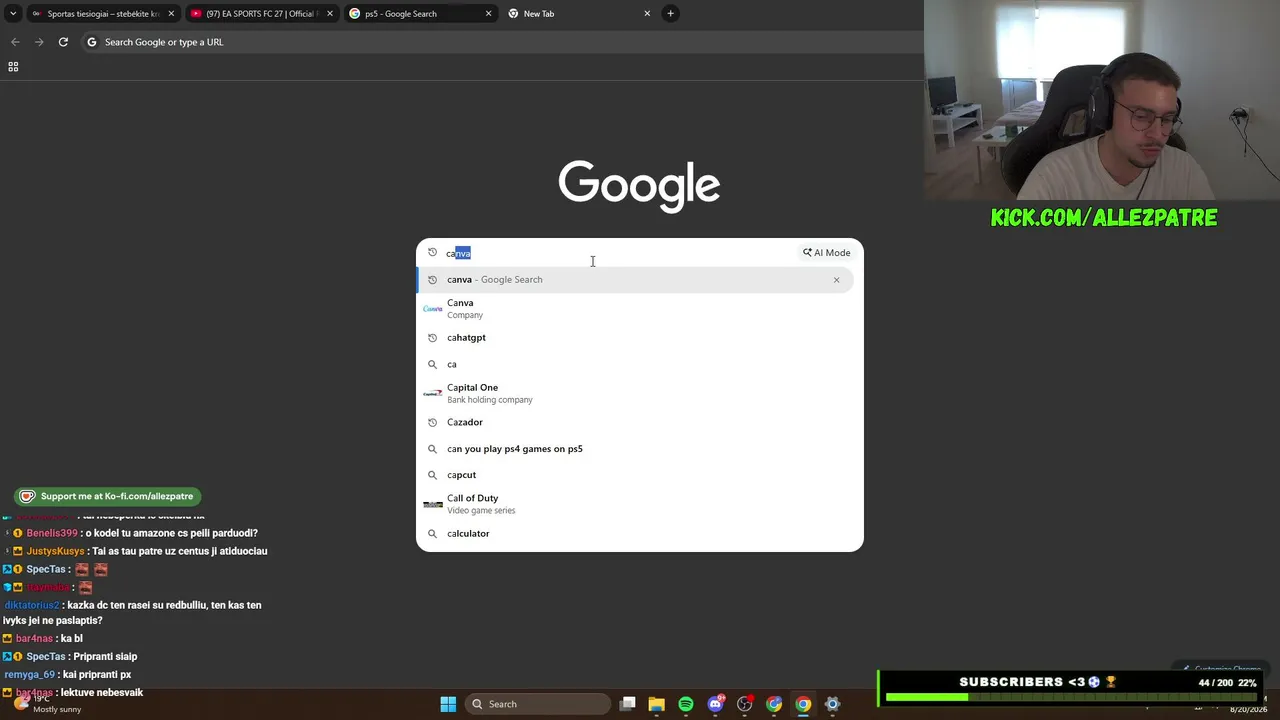Open the tab search chevron
Viewport: 1280px width, 720px height.
click(x=13, y=13)
